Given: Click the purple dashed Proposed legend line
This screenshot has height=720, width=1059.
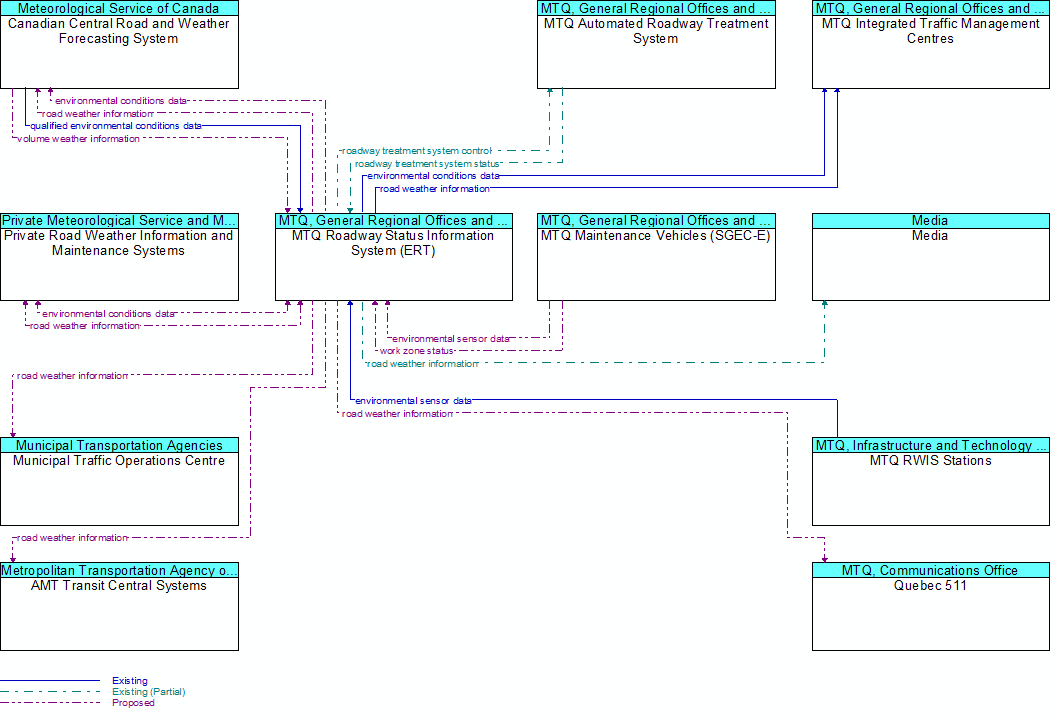Looking at the screenshot, I should [x=50, y=702].
